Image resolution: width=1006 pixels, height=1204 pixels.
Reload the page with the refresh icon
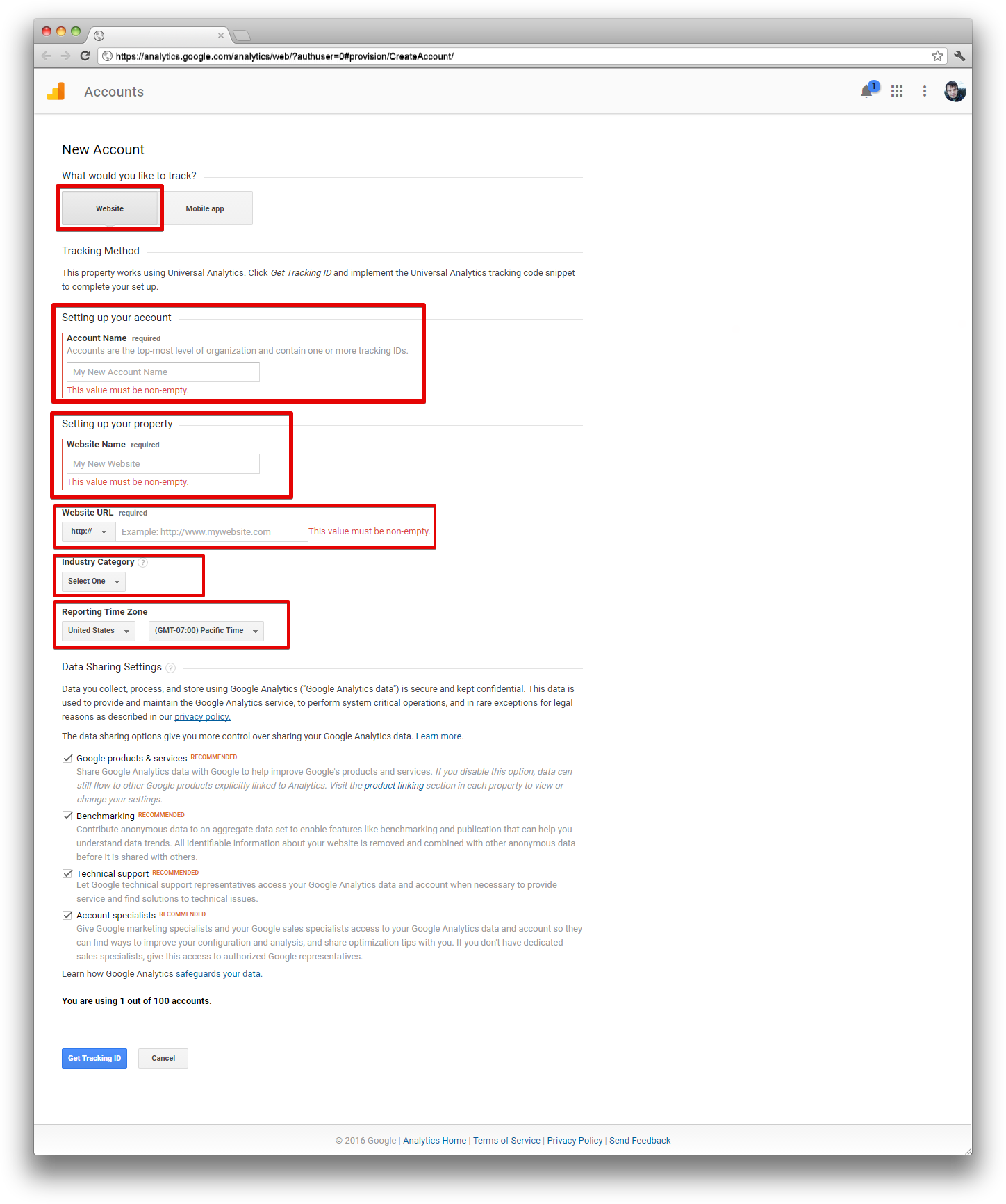pyautogui.click(x=85, y=56)
